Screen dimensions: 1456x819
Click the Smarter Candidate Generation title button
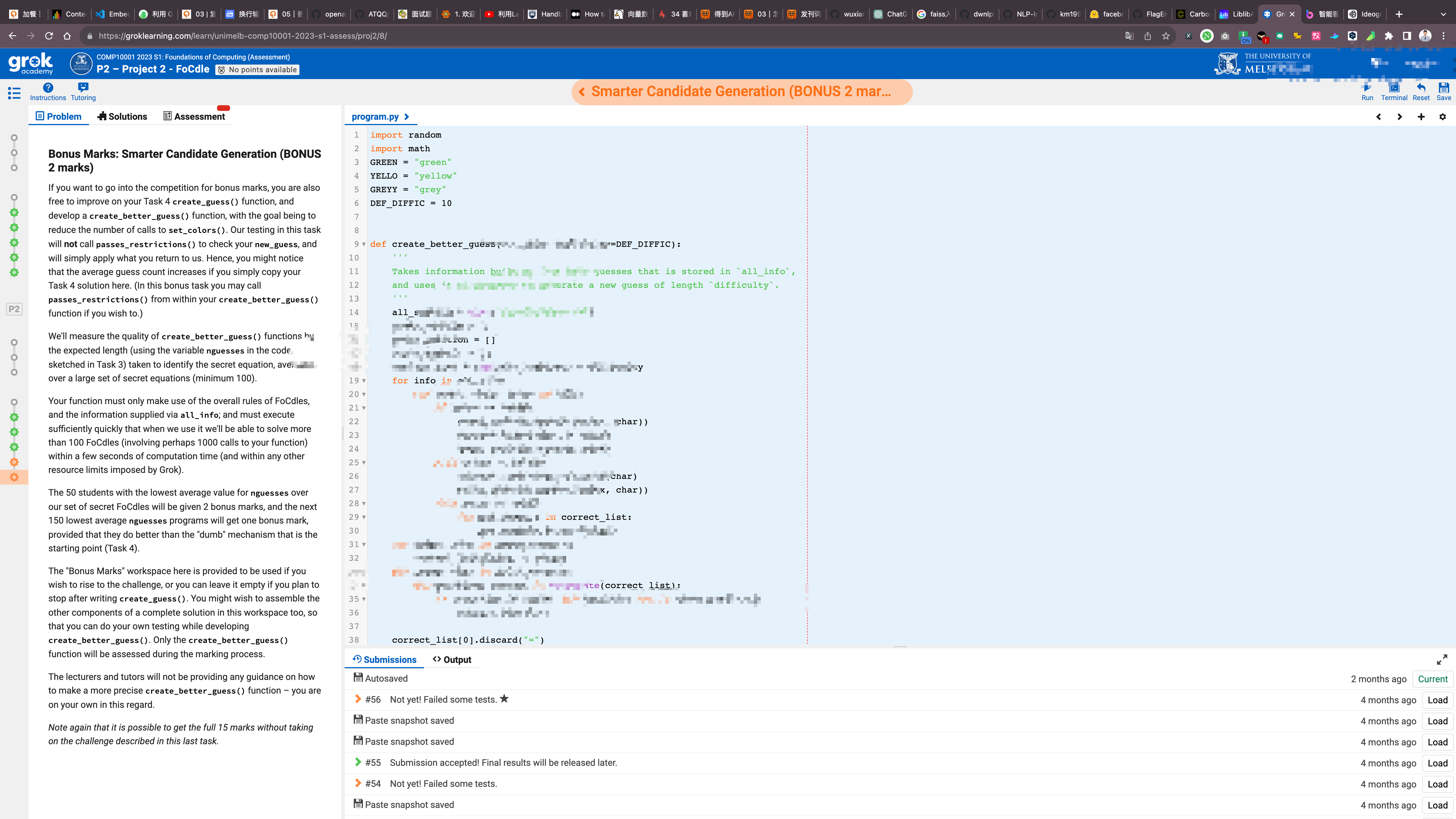pyautogui.click(x=741, y=92)
